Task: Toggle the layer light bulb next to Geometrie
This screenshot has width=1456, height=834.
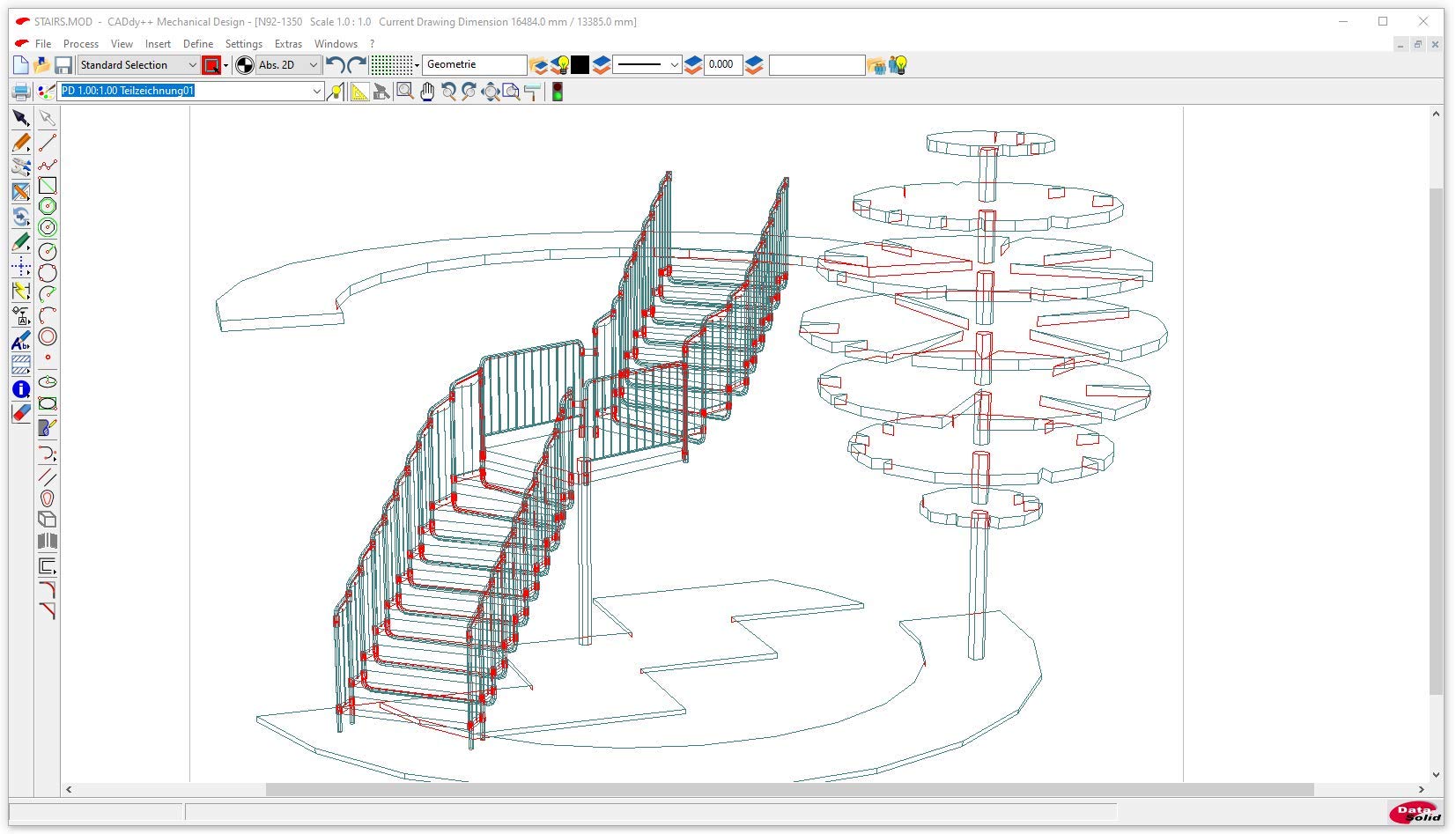Action: pos(560,65)
